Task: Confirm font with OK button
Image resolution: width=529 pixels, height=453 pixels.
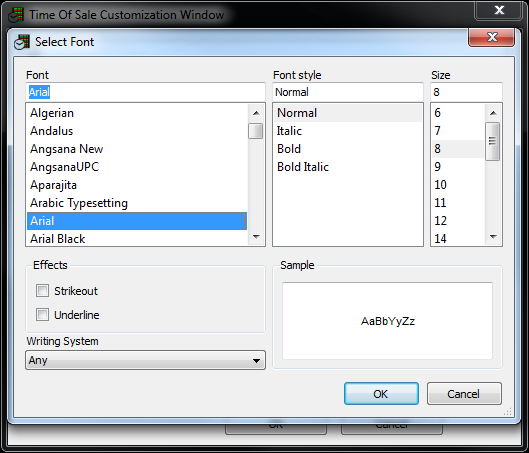Action: click(x=381, y=394)
